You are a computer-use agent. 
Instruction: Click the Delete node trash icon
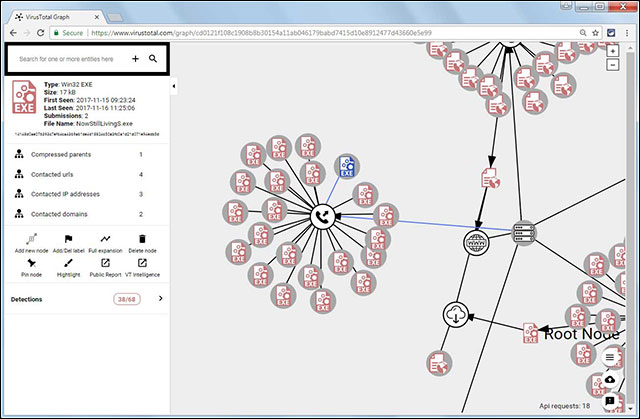tap(142, 239)
